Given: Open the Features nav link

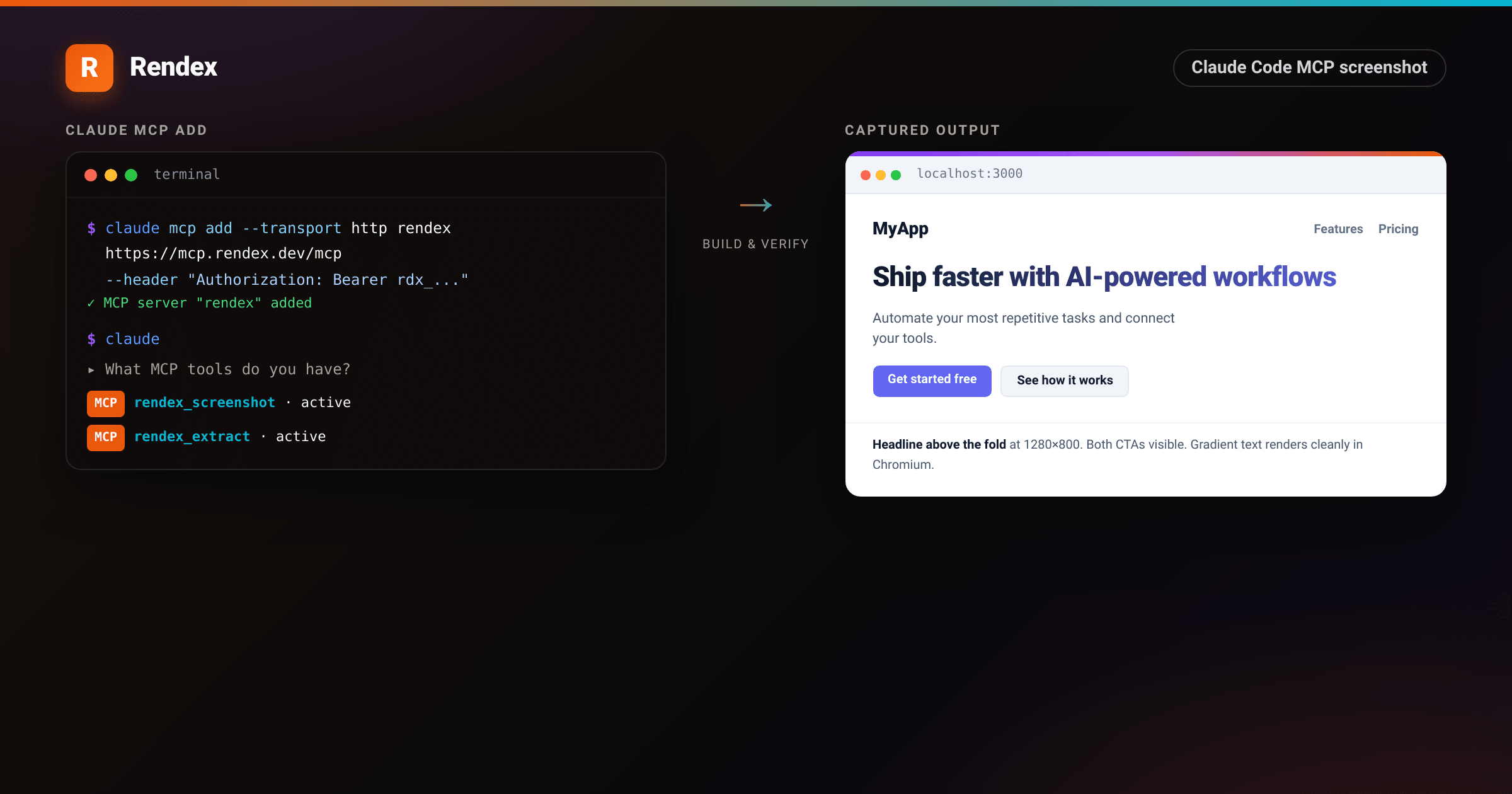Looking at the screenshot, I should coord(1338,229).
